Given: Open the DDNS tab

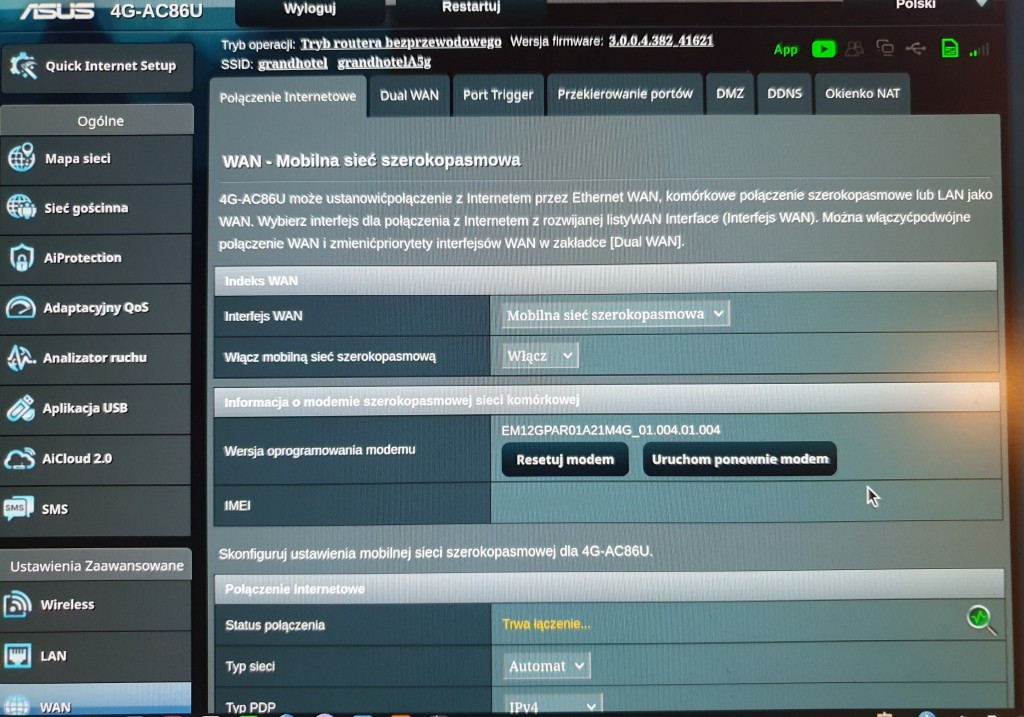Looking at the screenshot, I should point(784,94).
